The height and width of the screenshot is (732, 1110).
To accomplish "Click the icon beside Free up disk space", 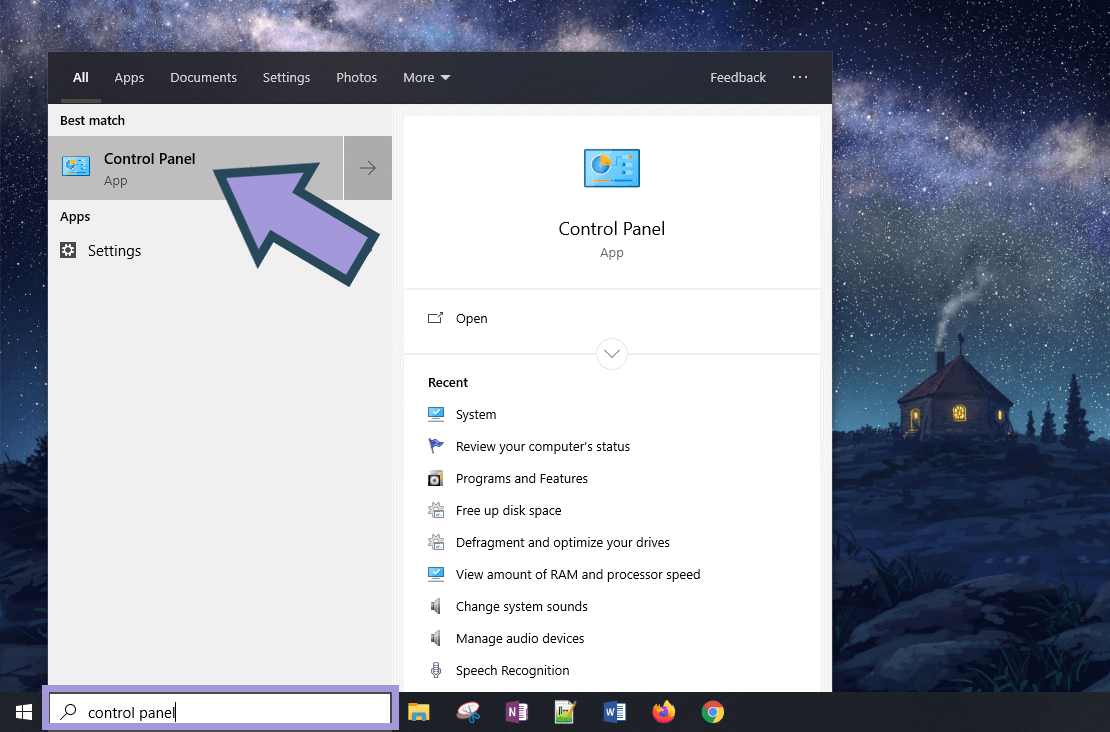I will [x=436, y=510].
